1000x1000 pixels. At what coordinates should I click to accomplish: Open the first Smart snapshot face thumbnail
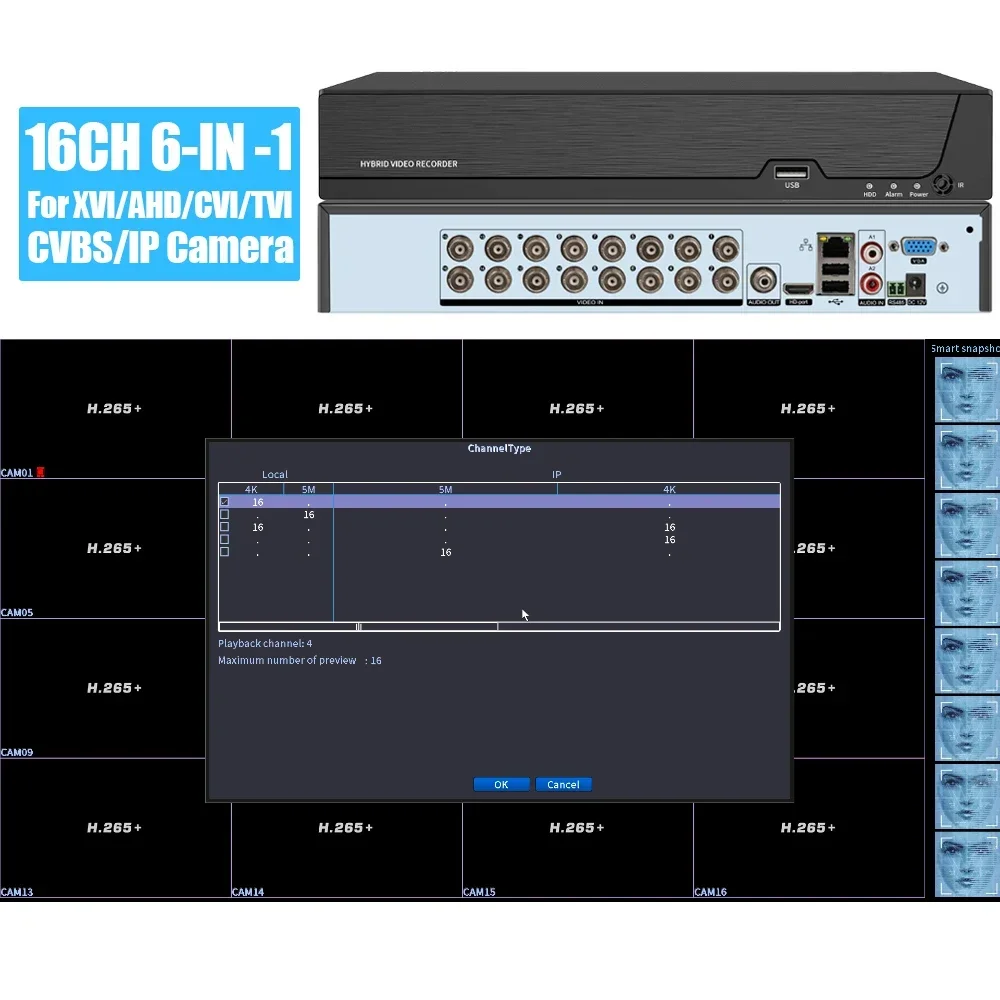967,390
